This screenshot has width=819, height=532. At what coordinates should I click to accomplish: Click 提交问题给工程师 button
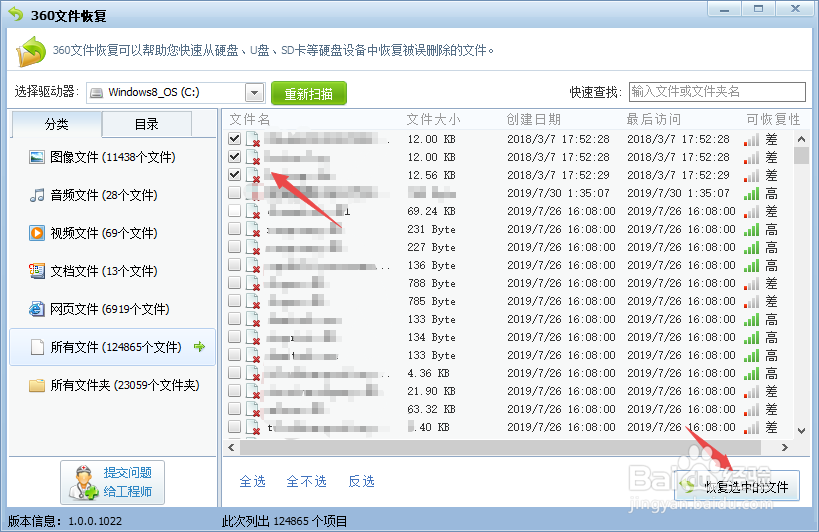112,482
